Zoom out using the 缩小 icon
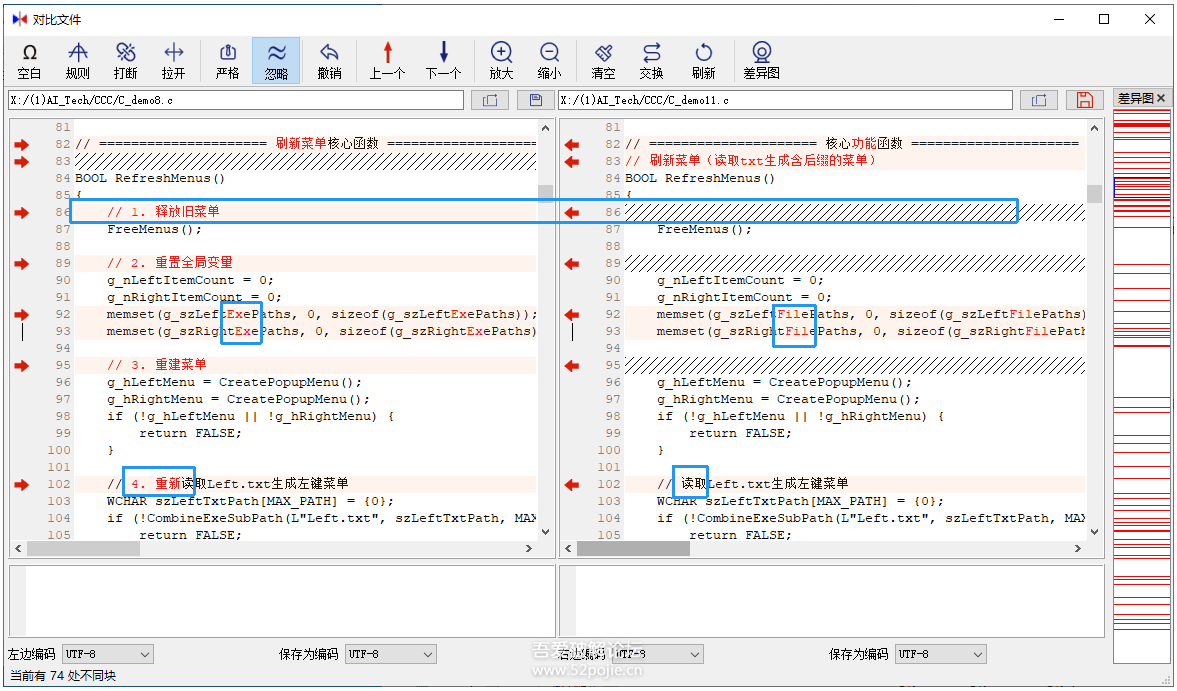 tap(549, 58)
